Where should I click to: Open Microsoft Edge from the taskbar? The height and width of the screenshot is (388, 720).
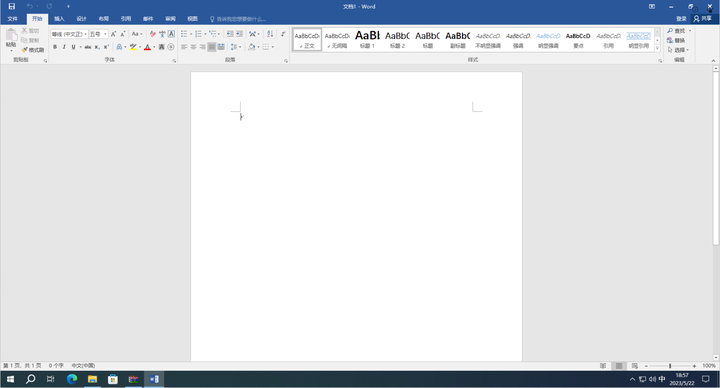72,379
